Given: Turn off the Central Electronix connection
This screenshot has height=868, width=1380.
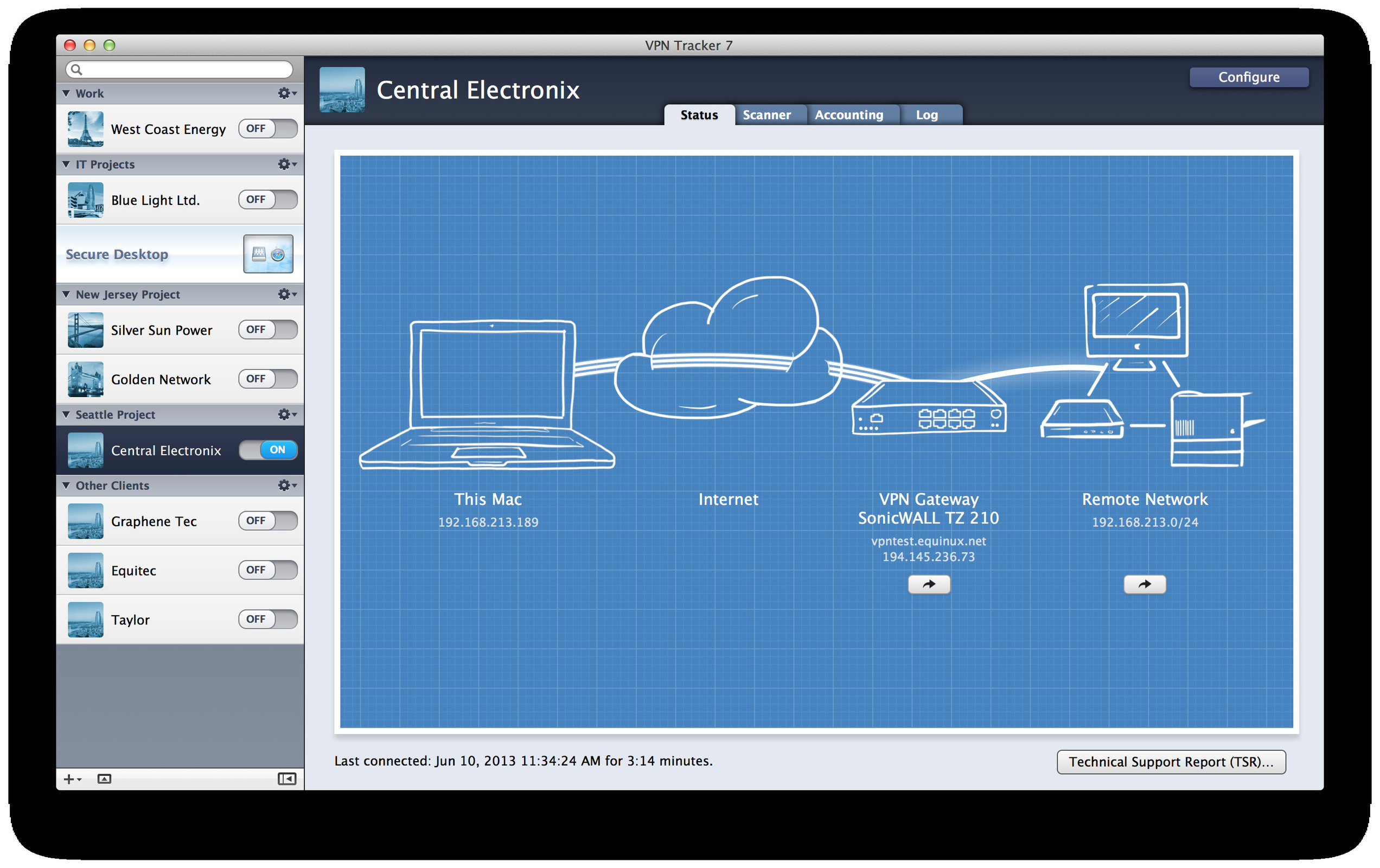Looking at the screenshot, I should (x=267, y=450).
